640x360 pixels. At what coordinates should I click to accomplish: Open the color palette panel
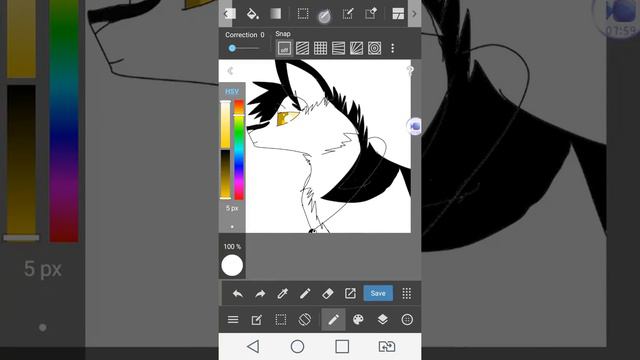tap(358, 320)
